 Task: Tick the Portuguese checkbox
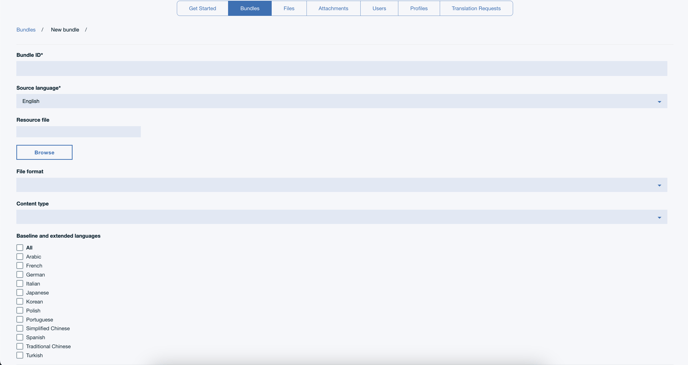click(x=20, y=319)
